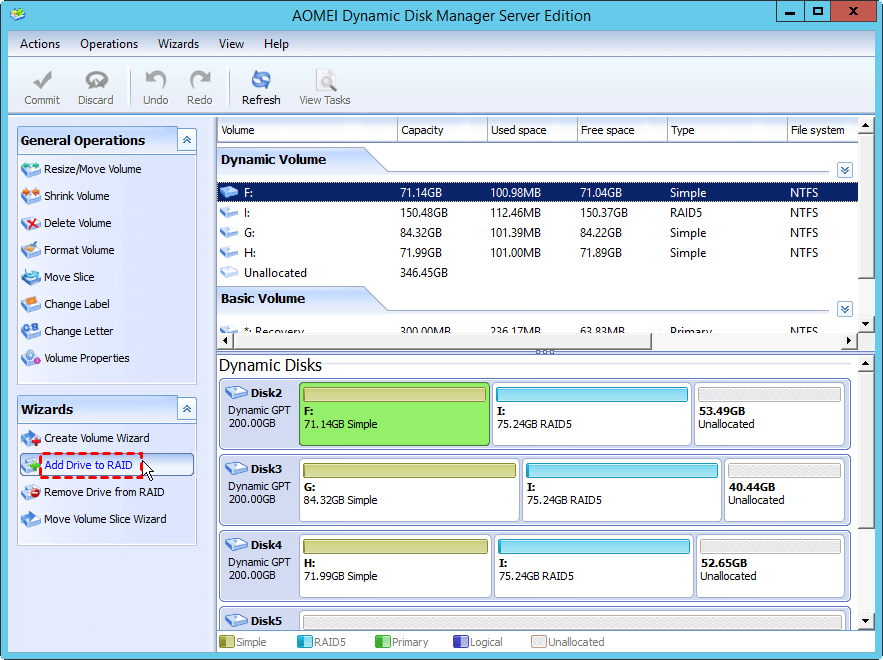The height and width of the screenshot is (660, 883).
Task: Collapse the Dynamic Volume group
Action: coord(845,170)
